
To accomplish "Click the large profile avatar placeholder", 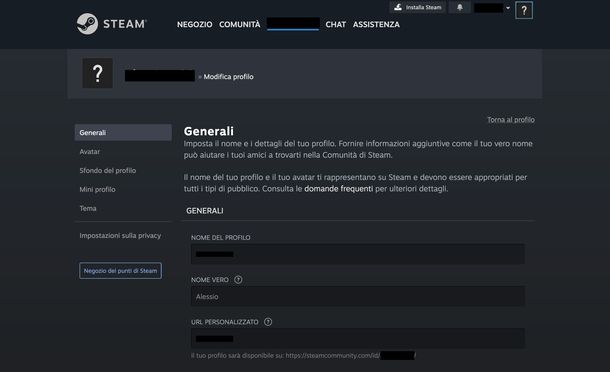I will click(x=98, y=73).
